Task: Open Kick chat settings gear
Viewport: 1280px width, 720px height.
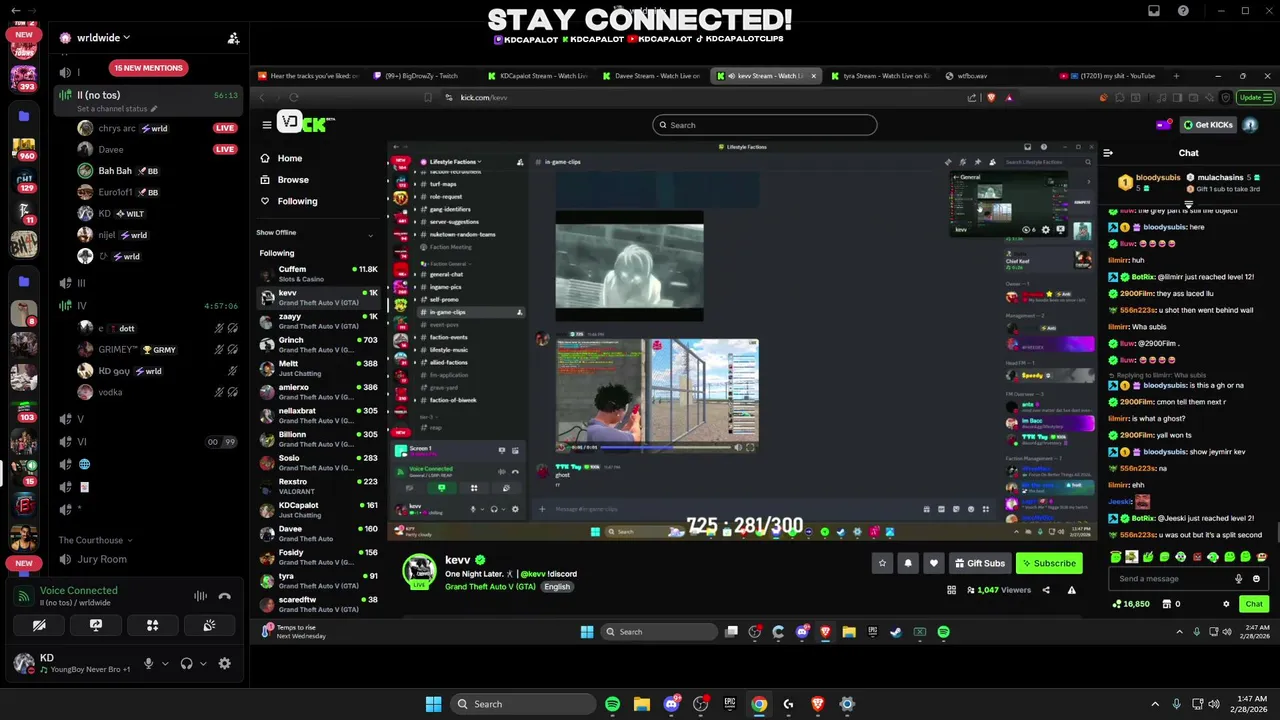Action: click(x=1226, y=604)
